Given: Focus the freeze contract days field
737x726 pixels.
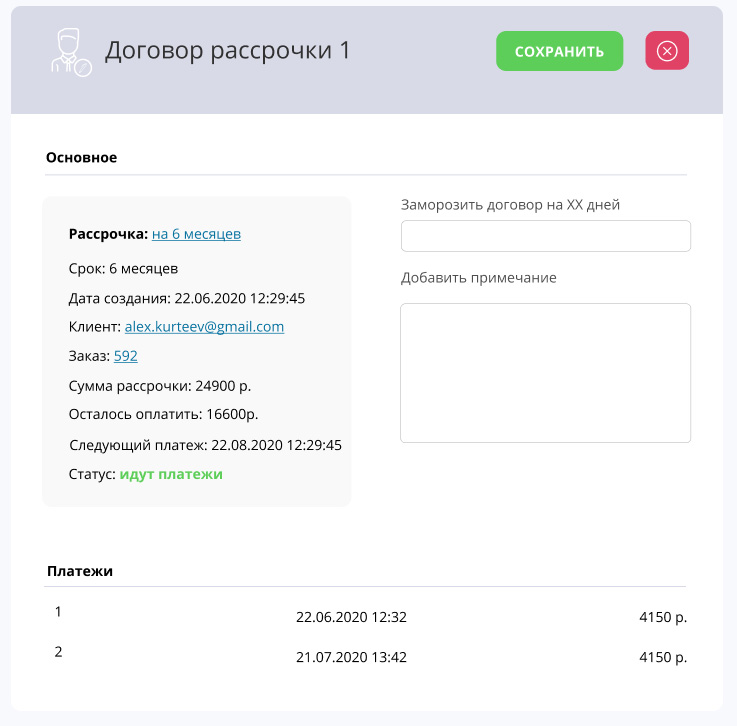Looking at the screenshot, I should pos(546,236).
